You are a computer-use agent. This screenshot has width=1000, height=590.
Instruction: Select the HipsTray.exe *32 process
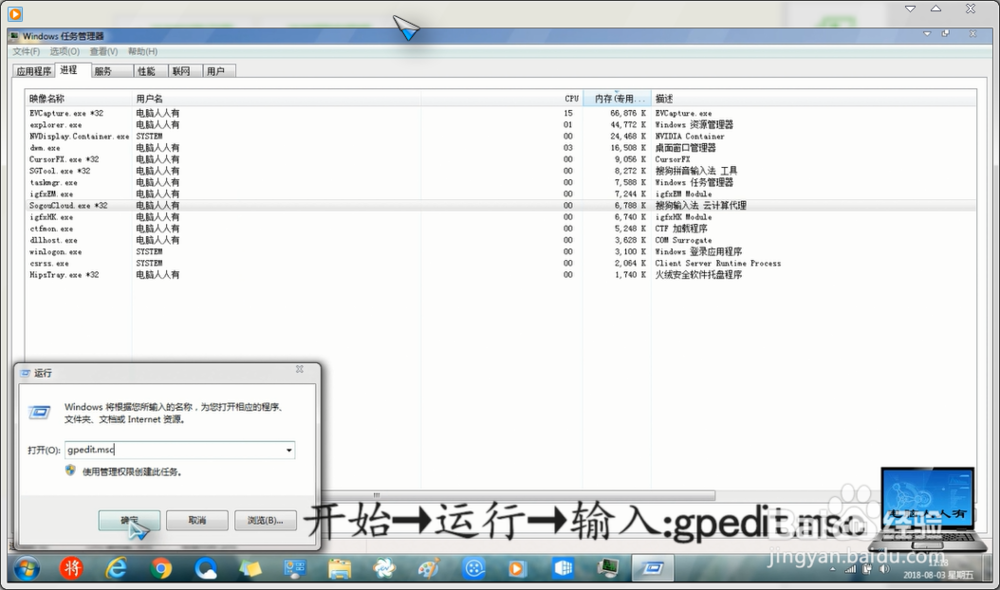pyautogui.click(x=500, y=274)
